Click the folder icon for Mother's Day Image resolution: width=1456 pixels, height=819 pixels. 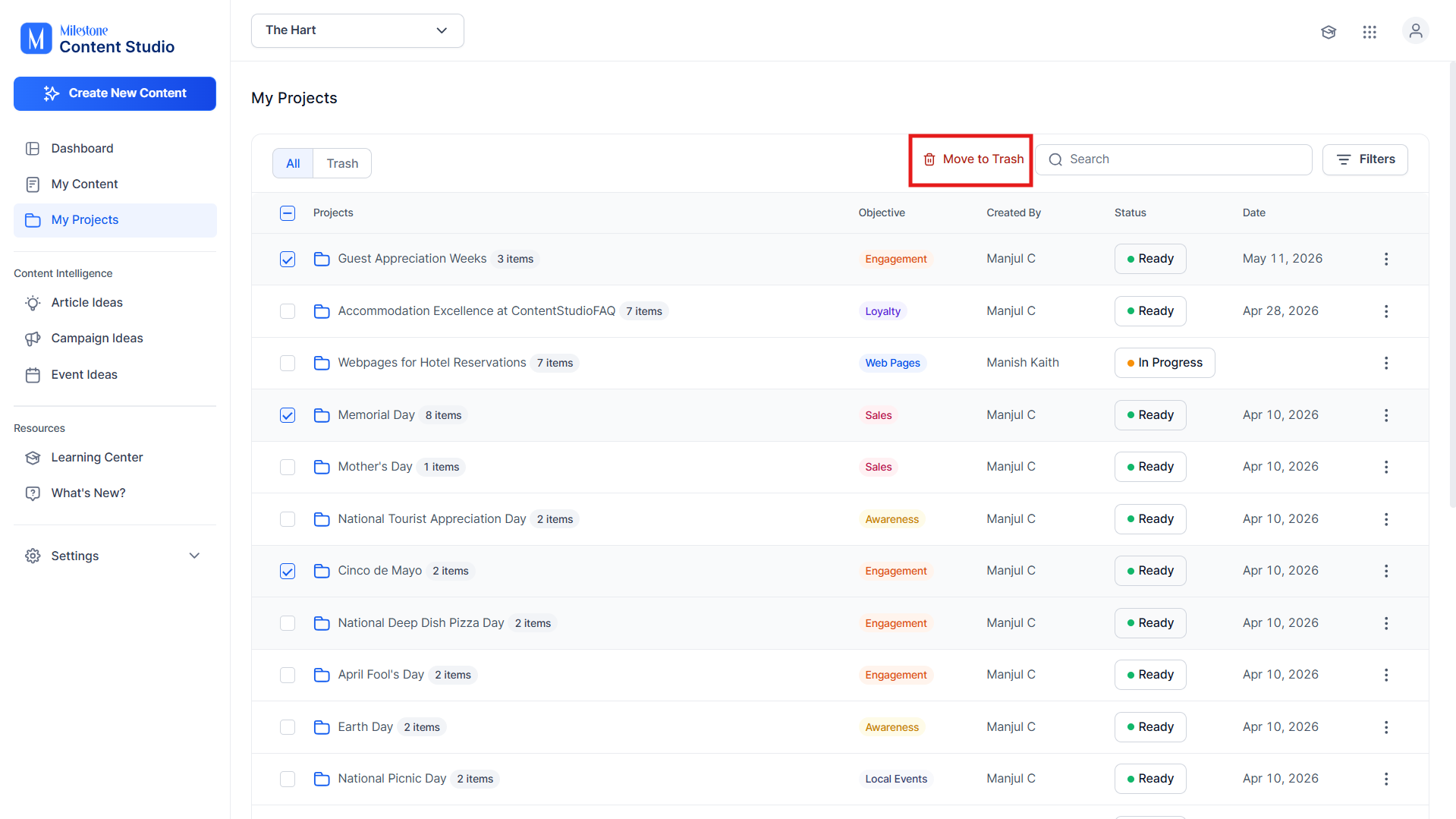point(322,467)
